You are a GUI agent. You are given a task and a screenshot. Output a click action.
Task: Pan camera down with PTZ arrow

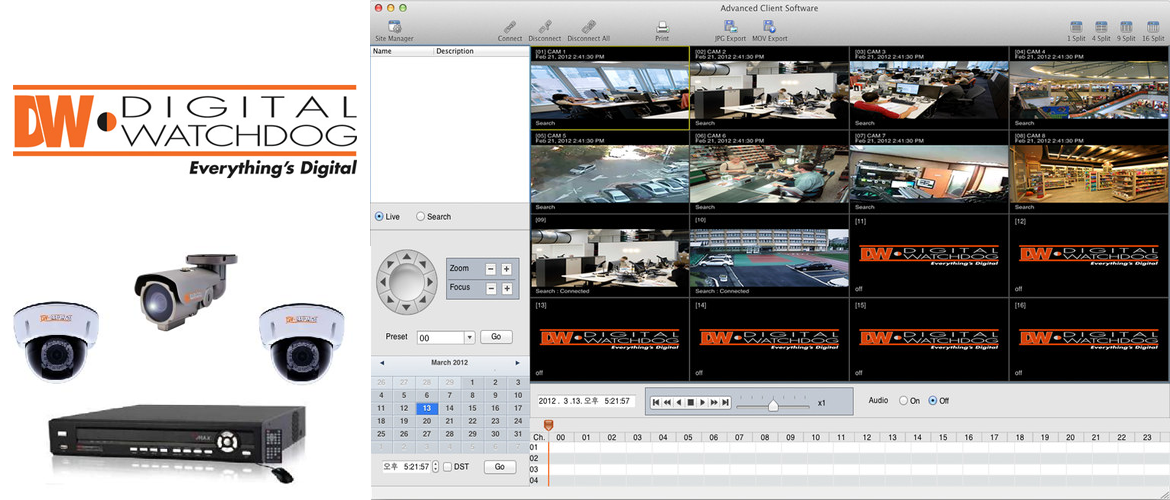406,307
